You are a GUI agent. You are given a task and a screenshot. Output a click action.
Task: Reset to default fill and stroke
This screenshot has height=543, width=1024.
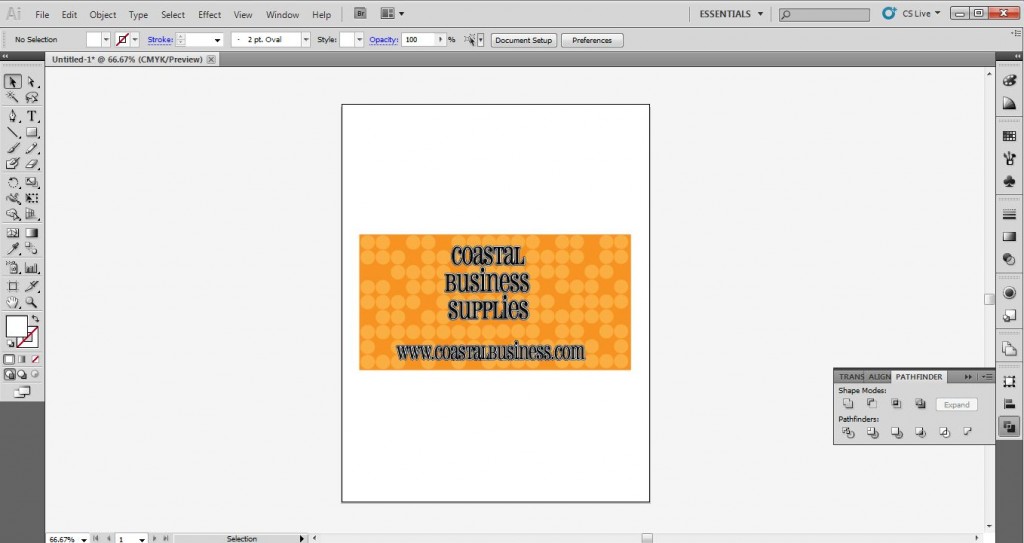click(x=10, y=343)
